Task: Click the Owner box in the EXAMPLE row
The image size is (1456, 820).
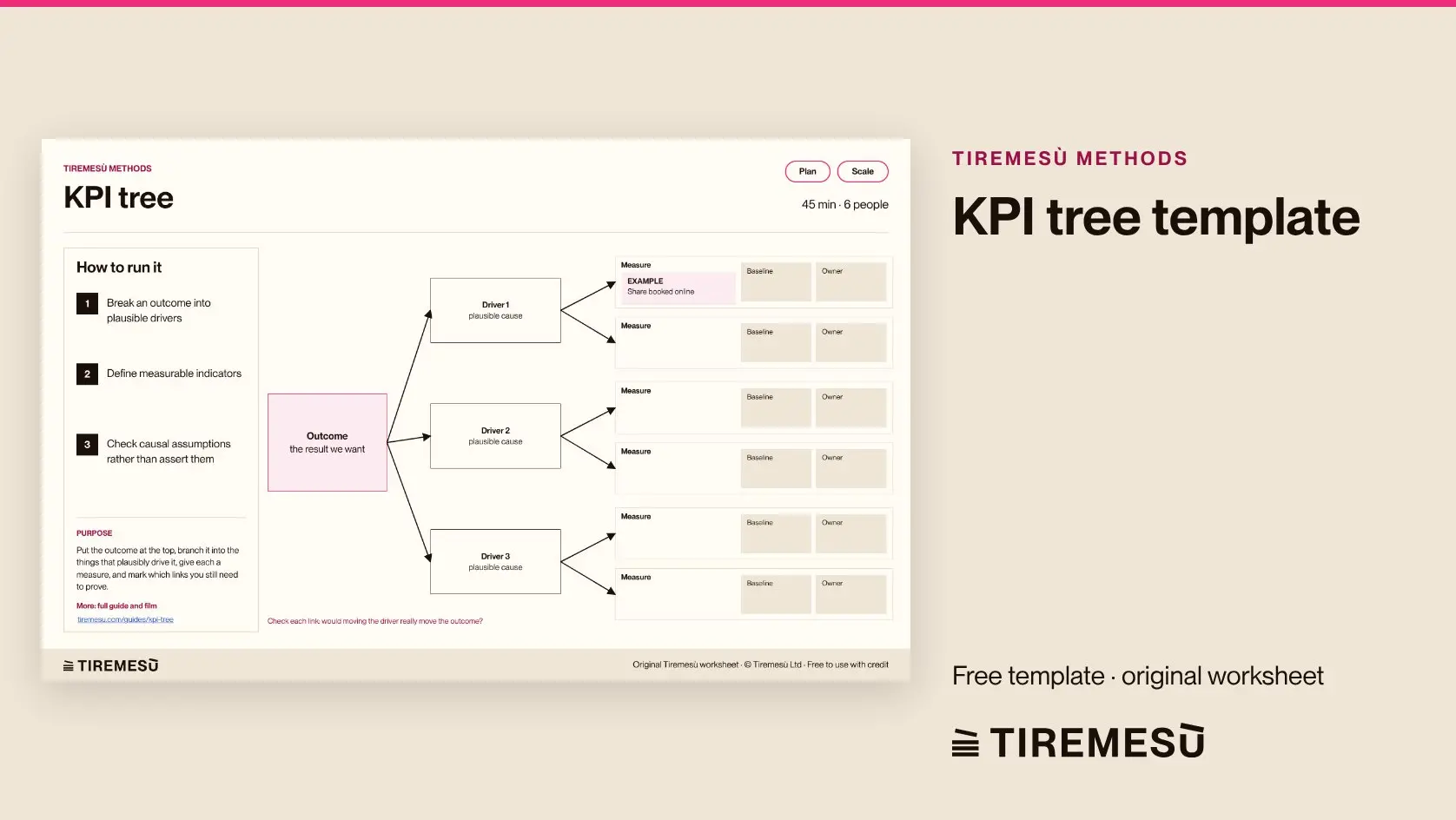Action: tap(851, 282)
